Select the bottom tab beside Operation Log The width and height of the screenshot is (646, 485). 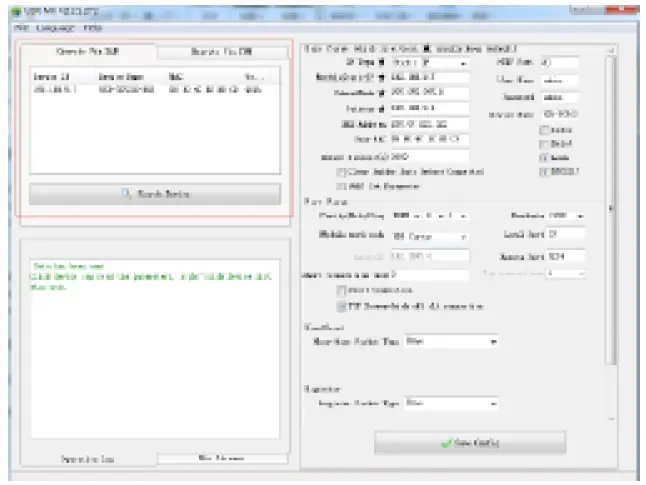coord(222,458)
